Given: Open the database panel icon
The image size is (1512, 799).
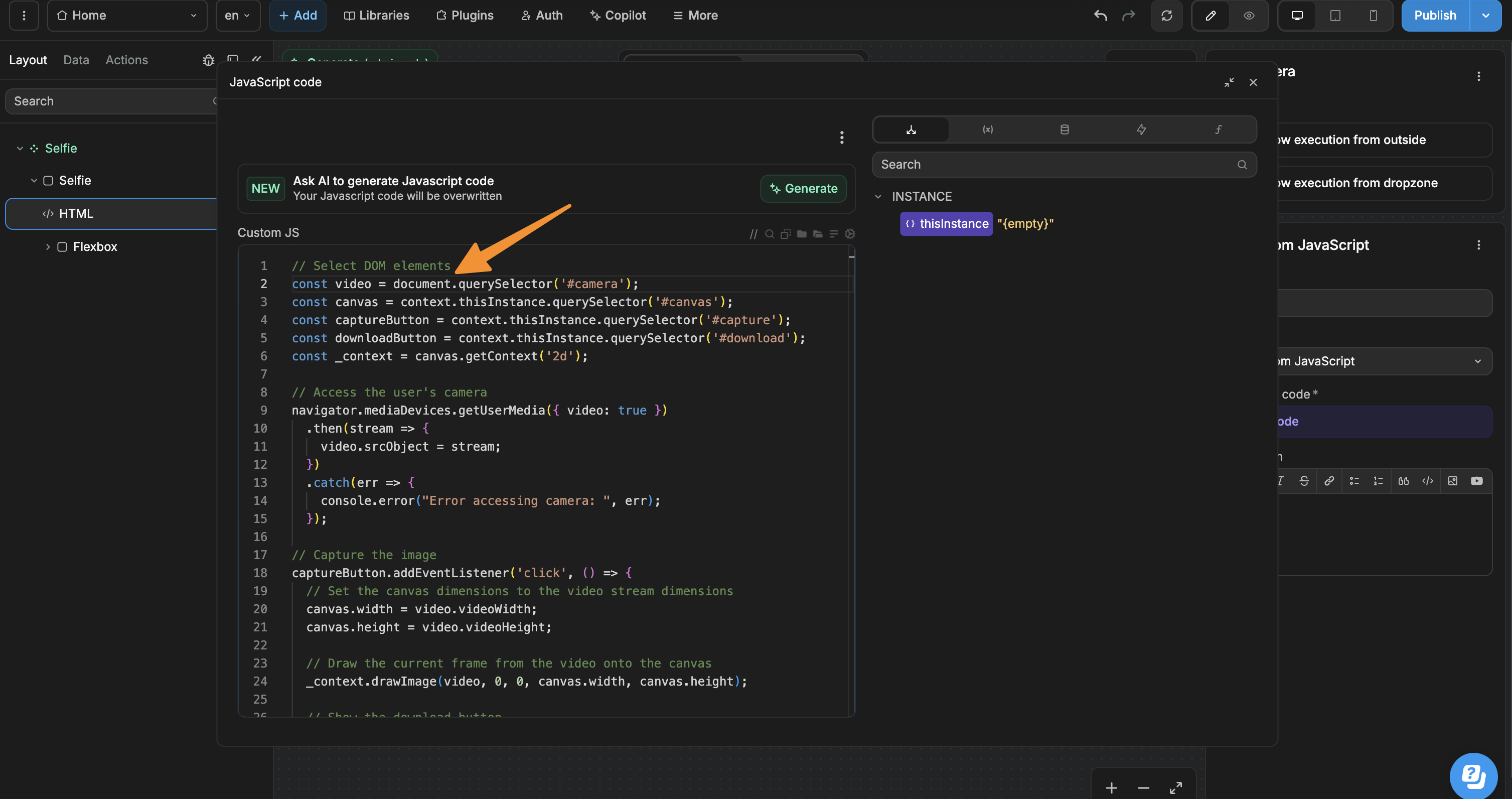Looking at the screenshot, I should coord(1064,129).
